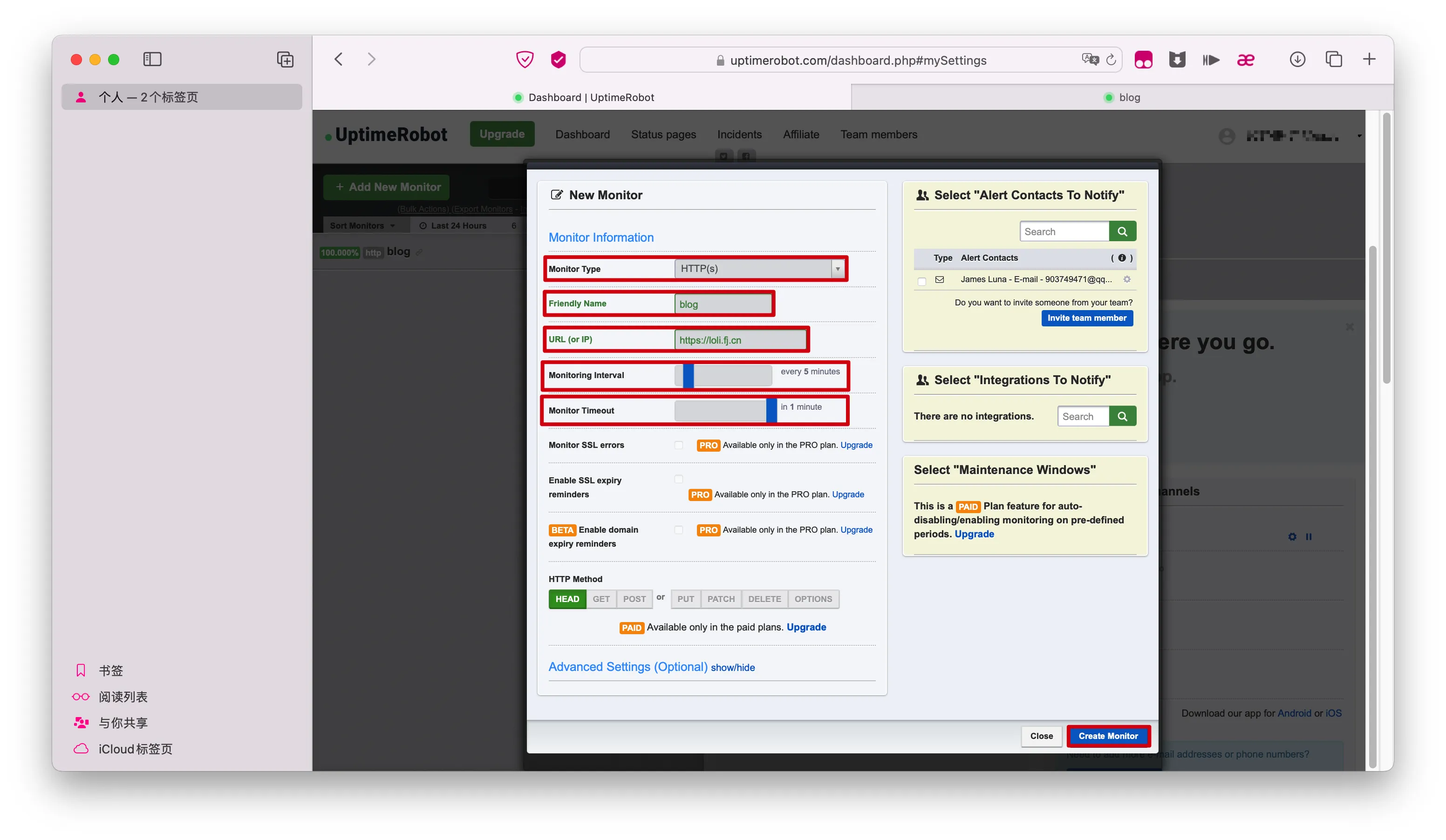Open the Dashboard nav item
1446x840 pixels.
(582, 134)
